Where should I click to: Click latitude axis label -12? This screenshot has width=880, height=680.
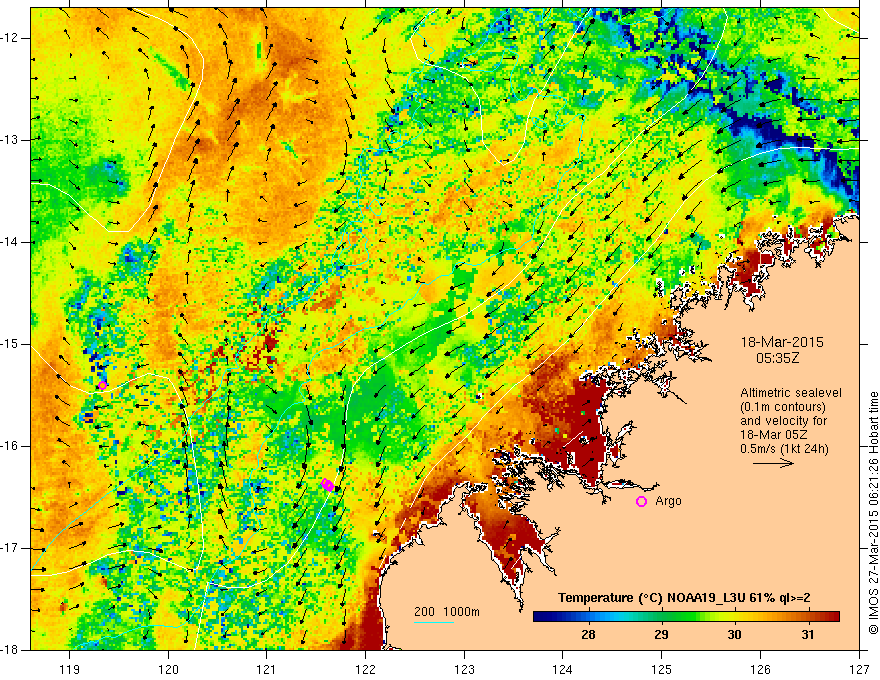point(11,38)
